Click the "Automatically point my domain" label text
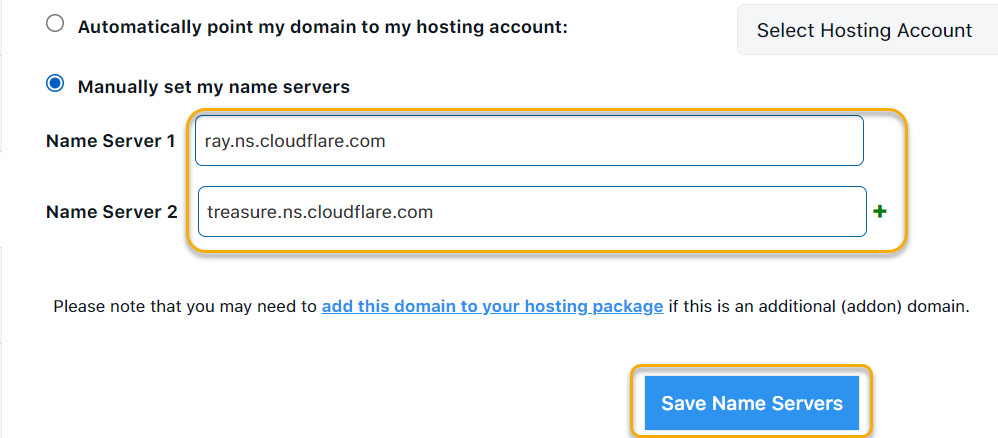Image resolution: width=998 pixels, height=438 pixels. click(x=322, y=27)
